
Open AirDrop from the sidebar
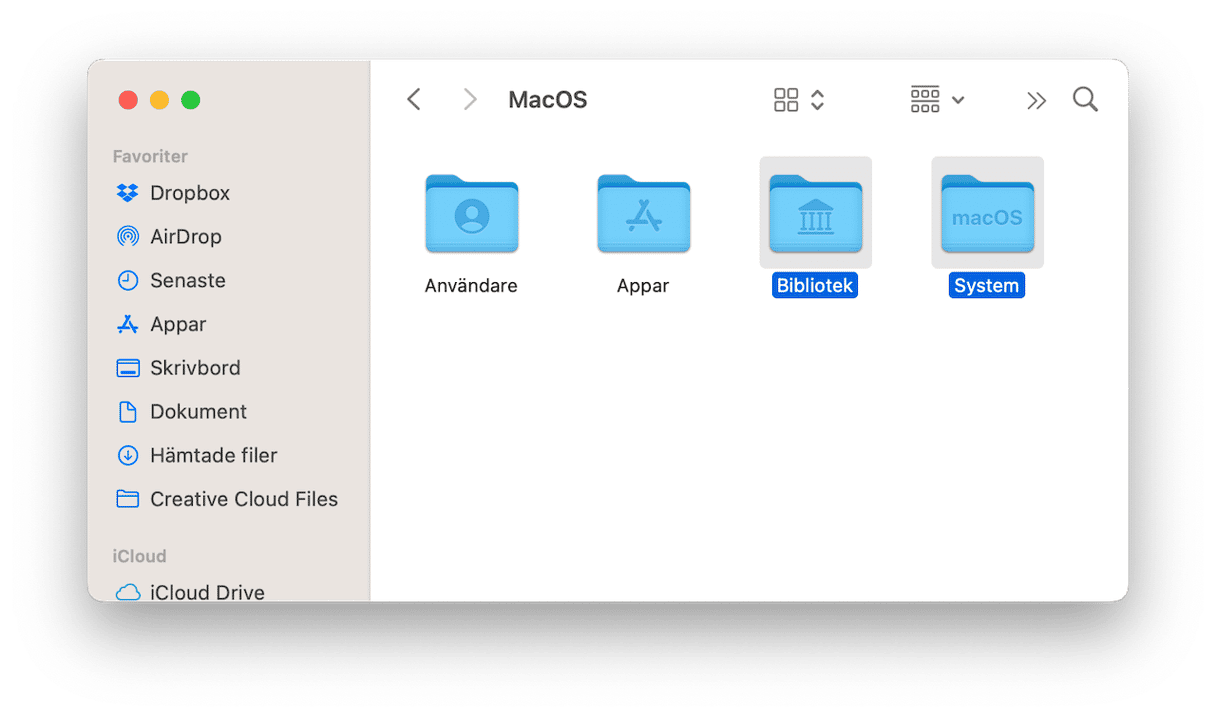coord(185,237)
